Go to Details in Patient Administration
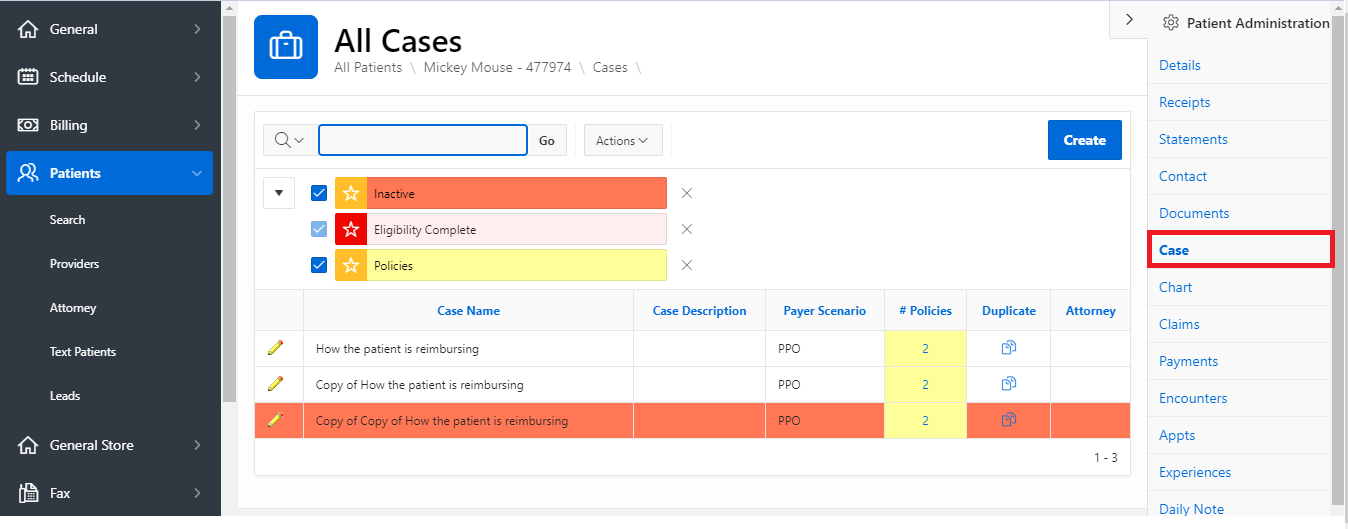This screenshot has height=529, width=1348. tap(1180, 65)
